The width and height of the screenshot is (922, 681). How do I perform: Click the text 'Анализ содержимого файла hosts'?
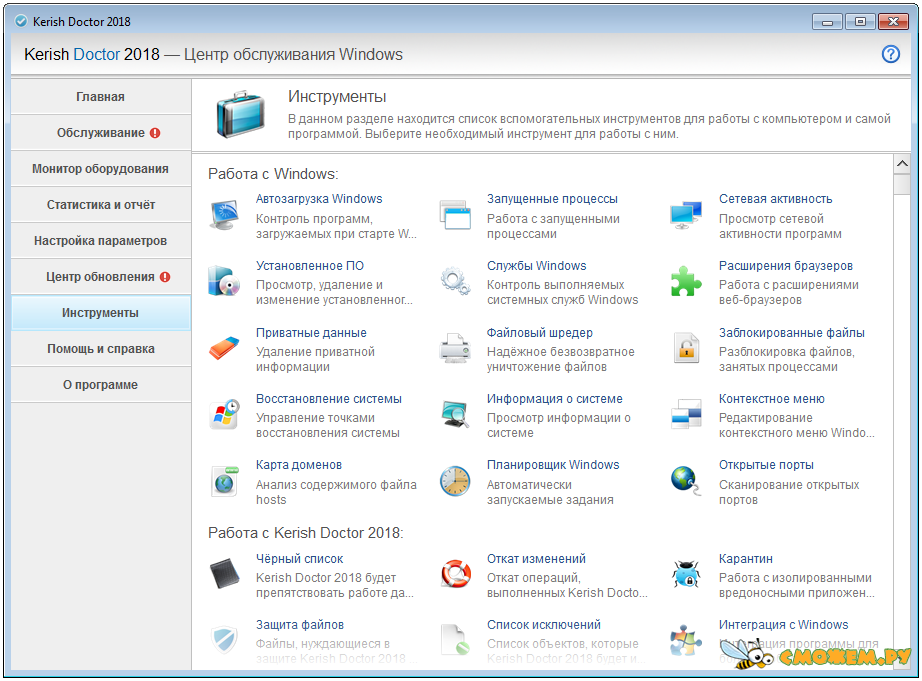coord(336,492)
